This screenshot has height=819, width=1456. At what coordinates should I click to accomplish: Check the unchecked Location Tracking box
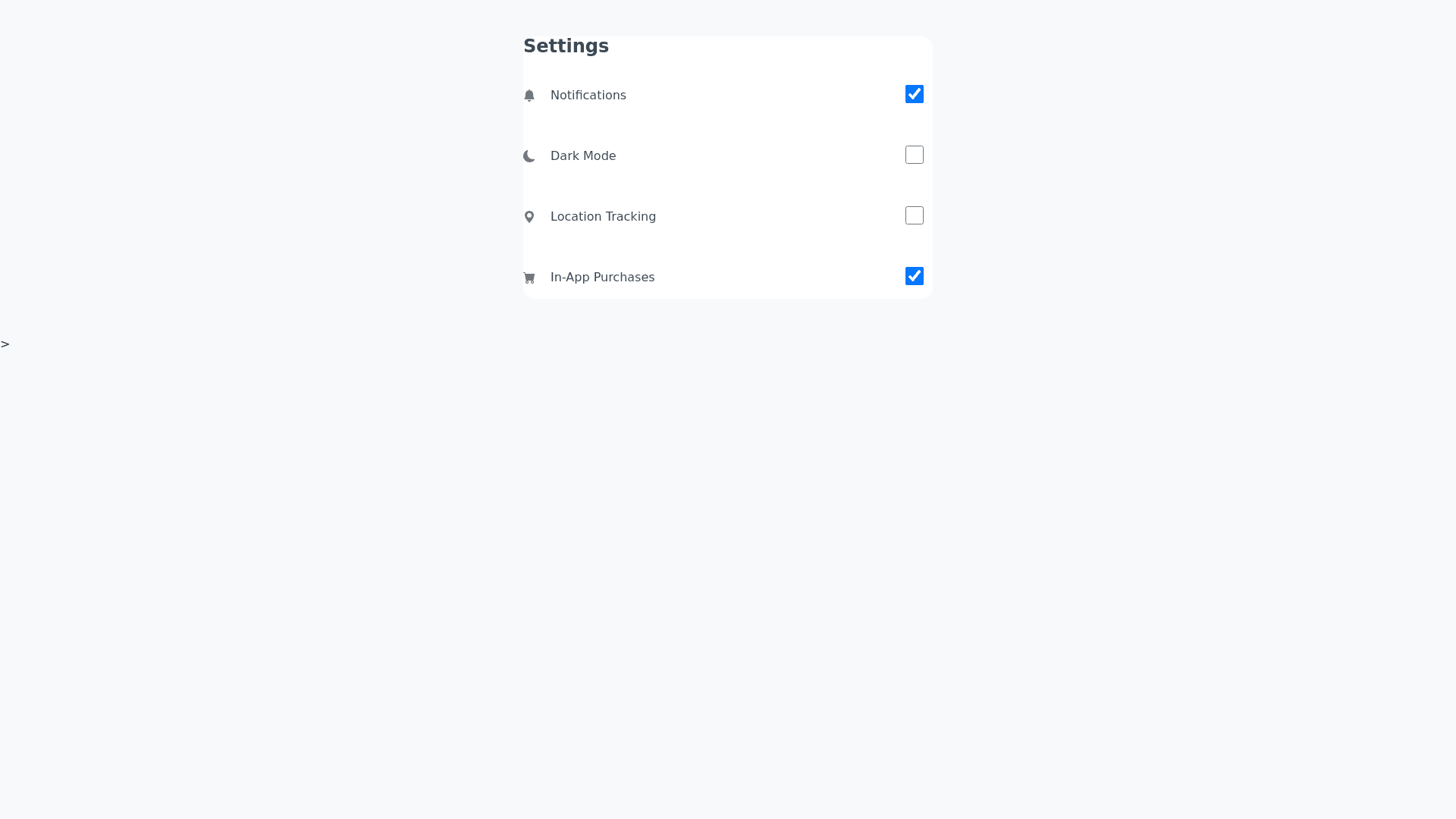915,215
